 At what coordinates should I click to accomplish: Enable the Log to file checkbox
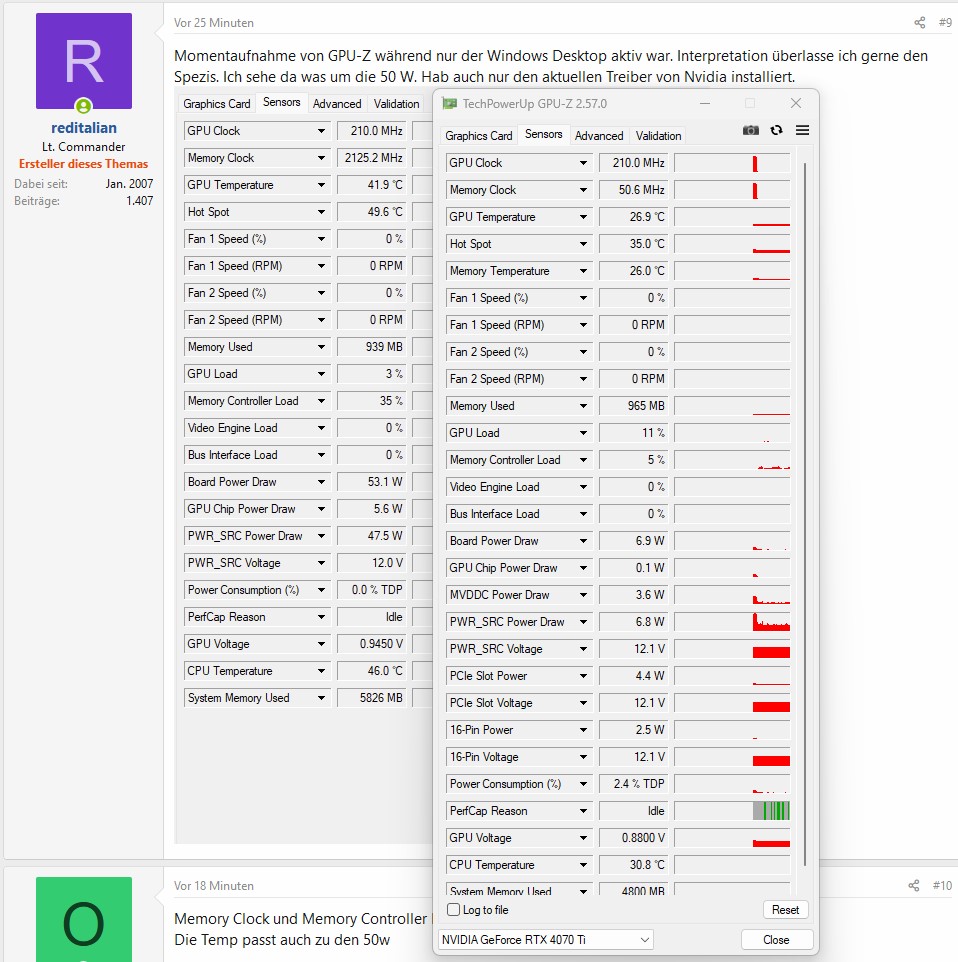[454, 910]
